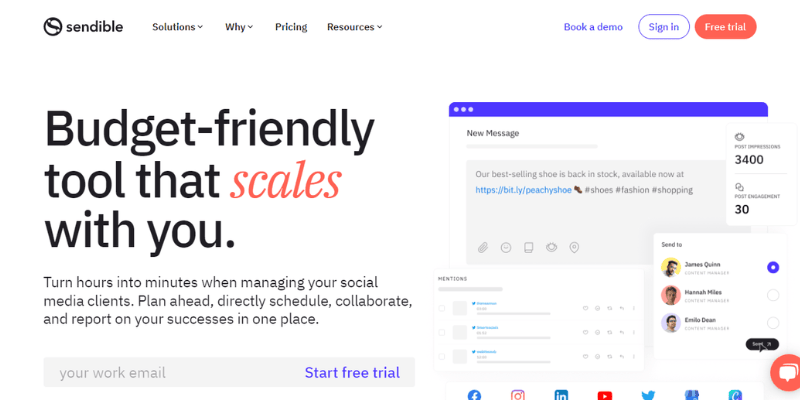Screen dimensions: 800x400
Task: Click the Sign in button
Action: tap(664, 27)
